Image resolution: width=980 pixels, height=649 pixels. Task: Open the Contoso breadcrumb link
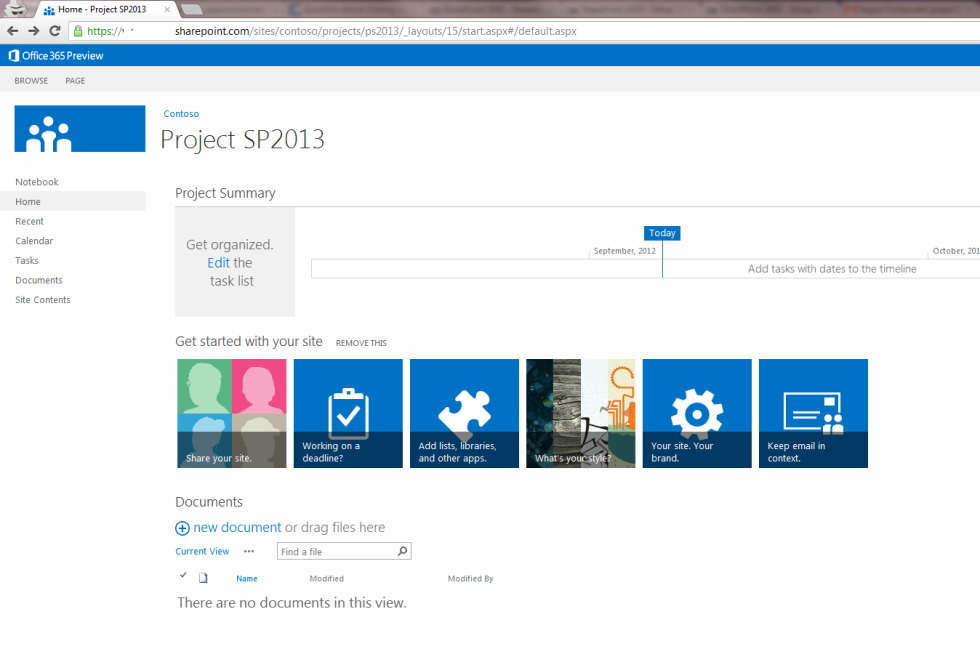point(181,113)
